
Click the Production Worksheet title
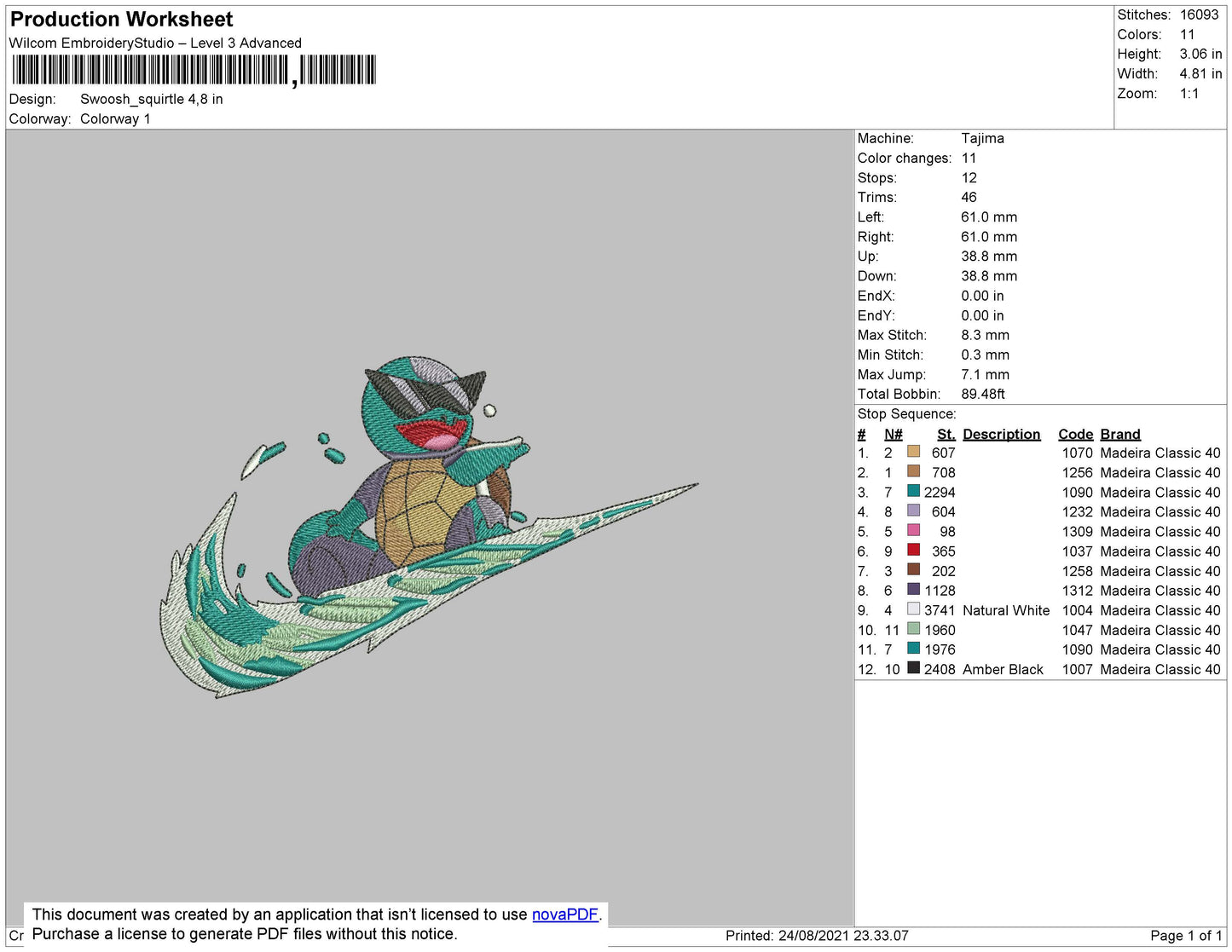tap(122, 20)
